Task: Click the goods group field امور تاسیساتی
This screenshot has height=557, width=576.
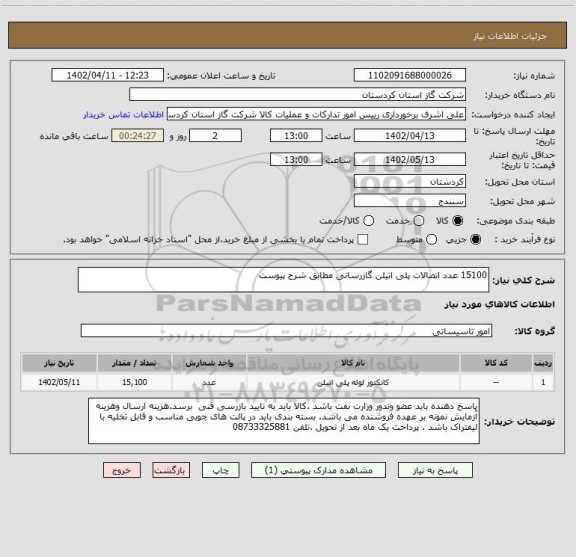Action: (286, 331)
